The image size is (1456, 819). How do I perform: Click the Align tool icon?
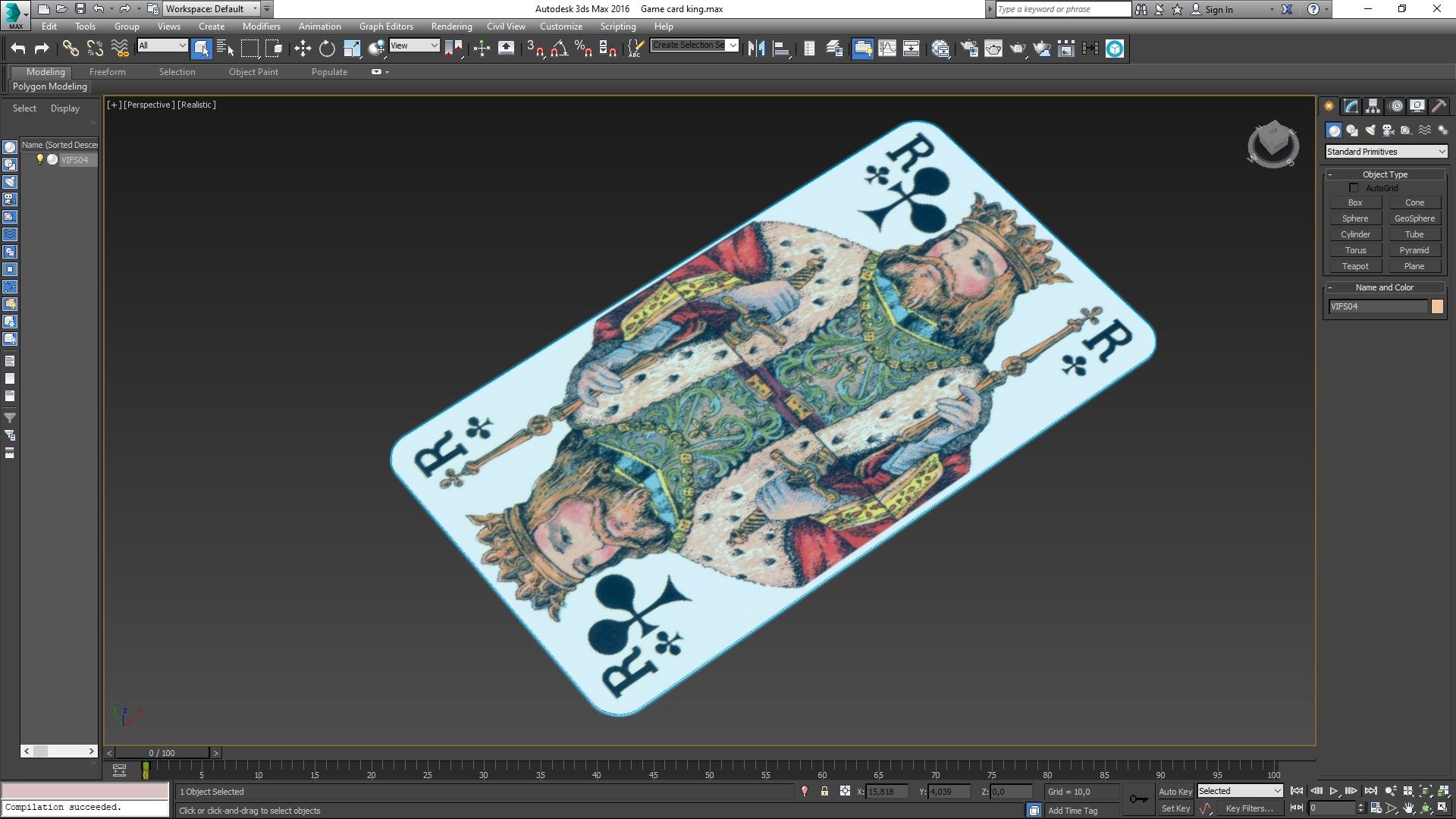coord(781,49)
